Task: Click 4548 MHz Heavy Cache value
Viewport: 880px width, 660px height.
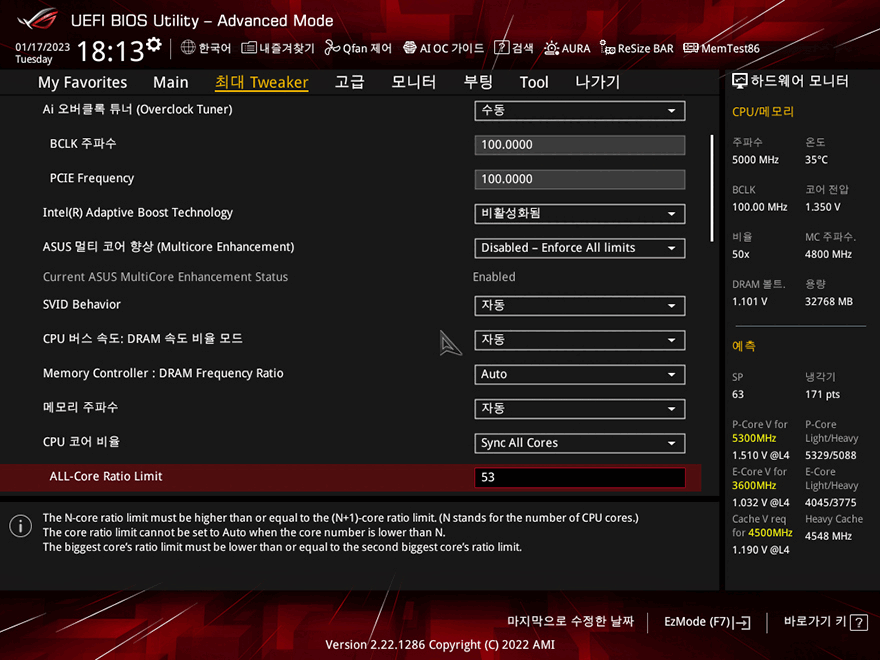Action: coord(828,536)
